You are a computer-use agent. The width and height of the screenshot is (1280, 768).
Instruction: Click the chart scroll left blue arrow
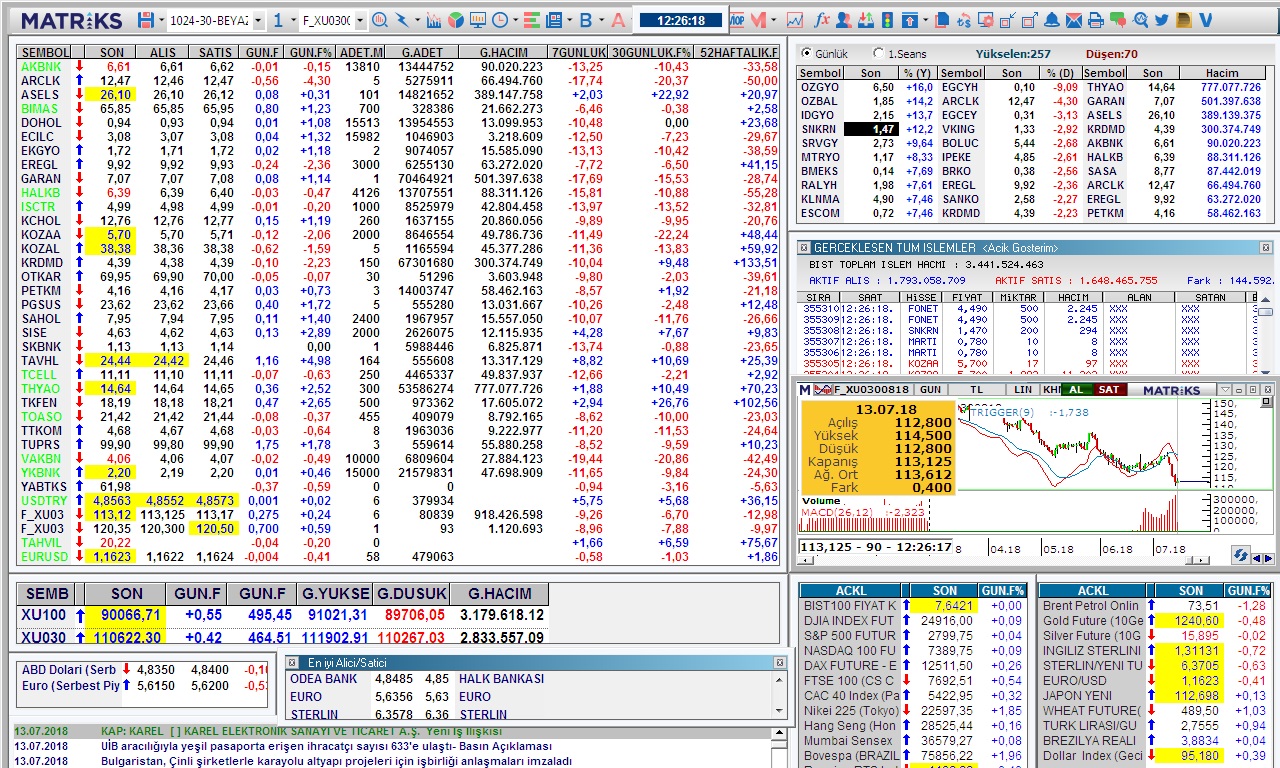click(x=1256, y=558)
